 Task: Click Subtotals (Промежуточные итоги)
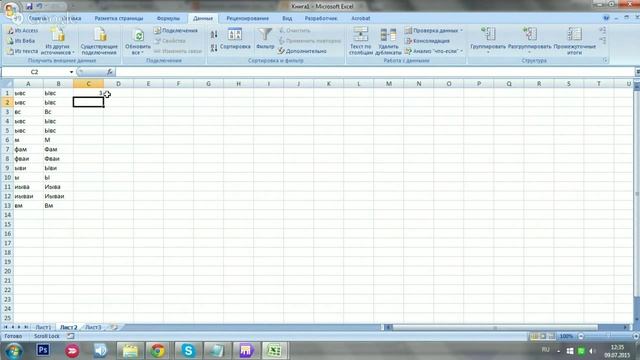(x=574, y=41)
